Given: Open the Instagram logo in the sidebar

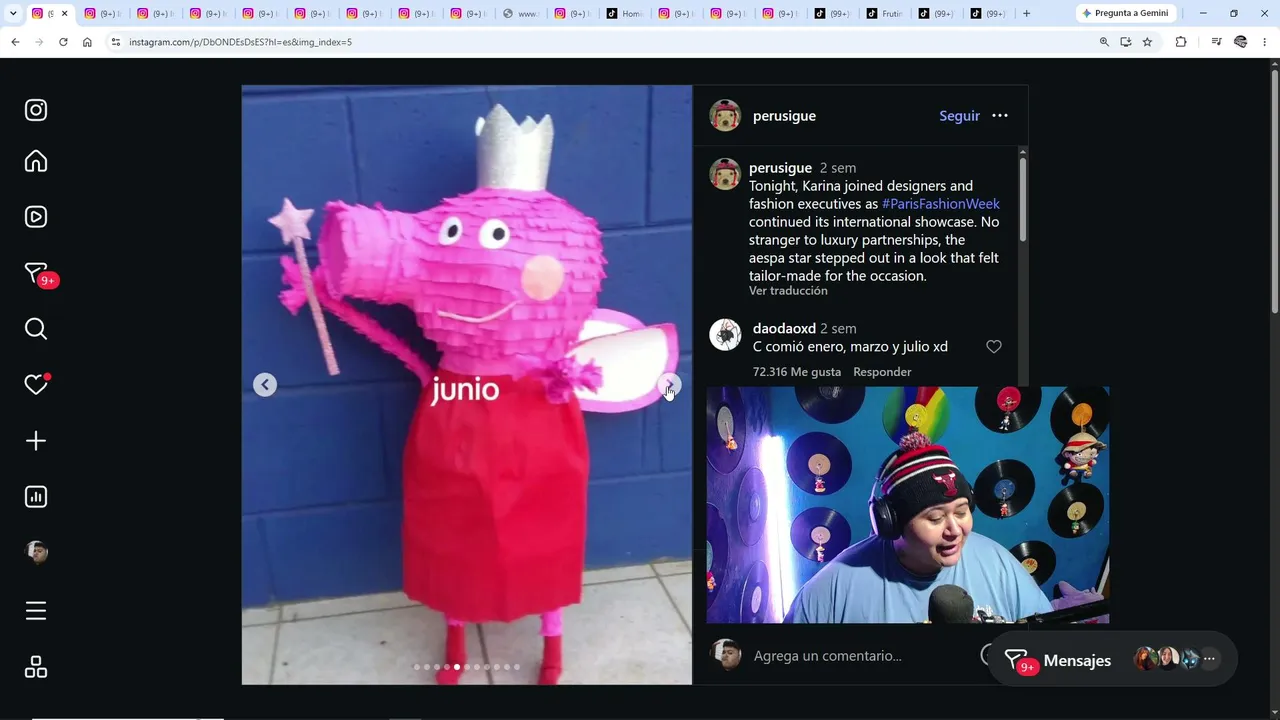Looking at the screenshot, I should click(36, 110).
